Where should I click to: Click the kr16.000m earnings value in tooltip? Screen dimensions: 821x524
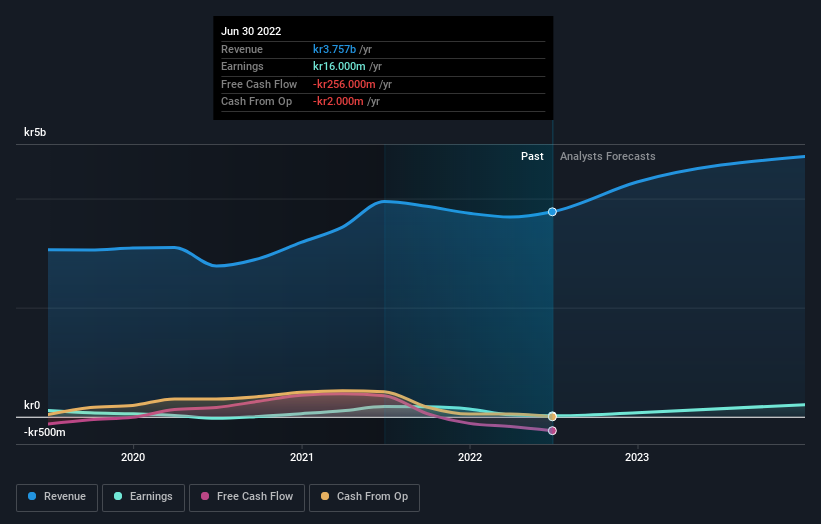pos(339,66)
